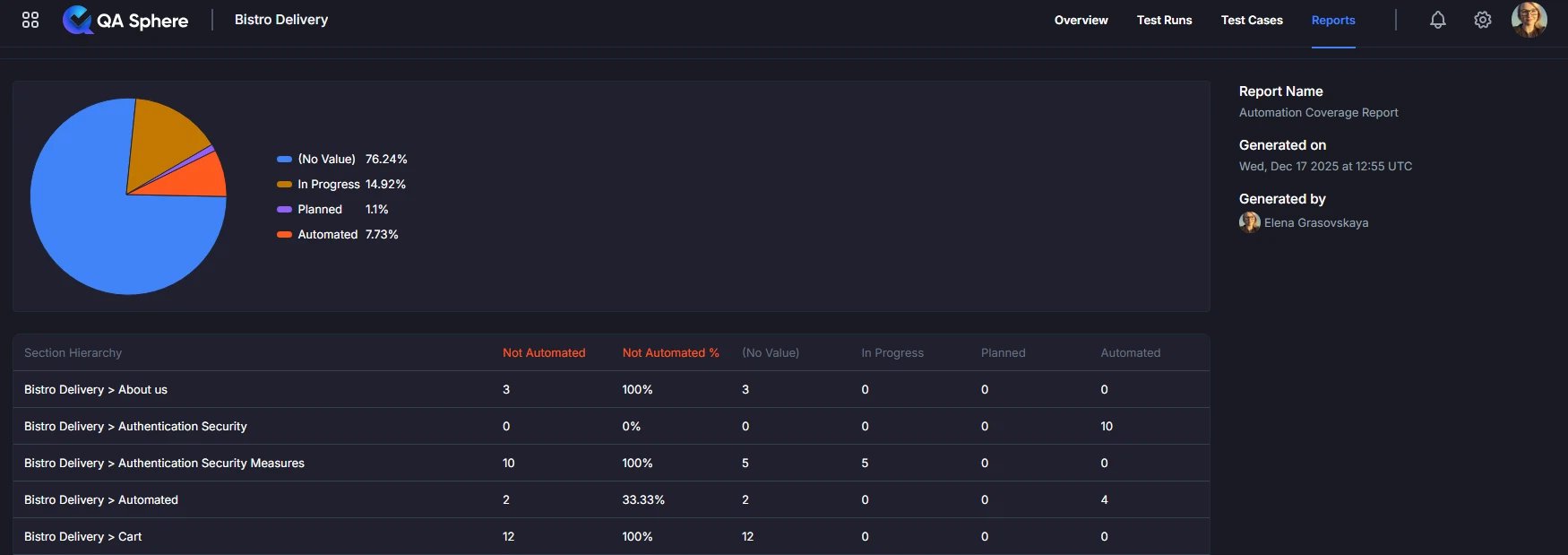The image size is (1568, 555).
Task: Click 14.92% legend value
Action: [385, 184]
